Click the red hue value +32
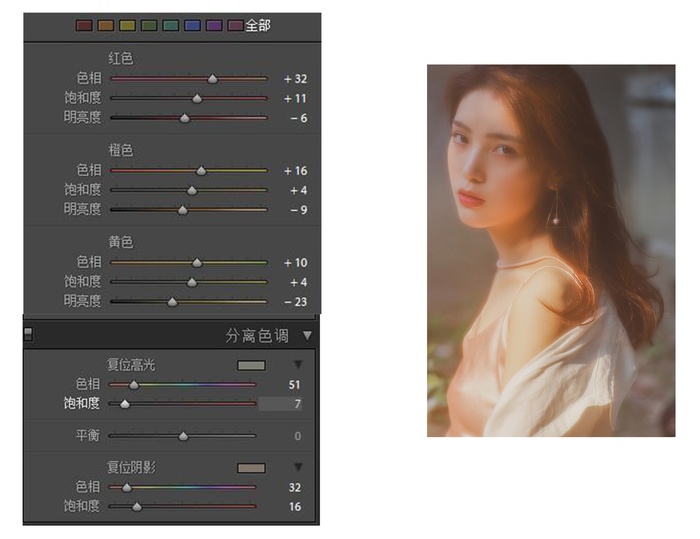The image size is (700, 539). pos(296,79)
